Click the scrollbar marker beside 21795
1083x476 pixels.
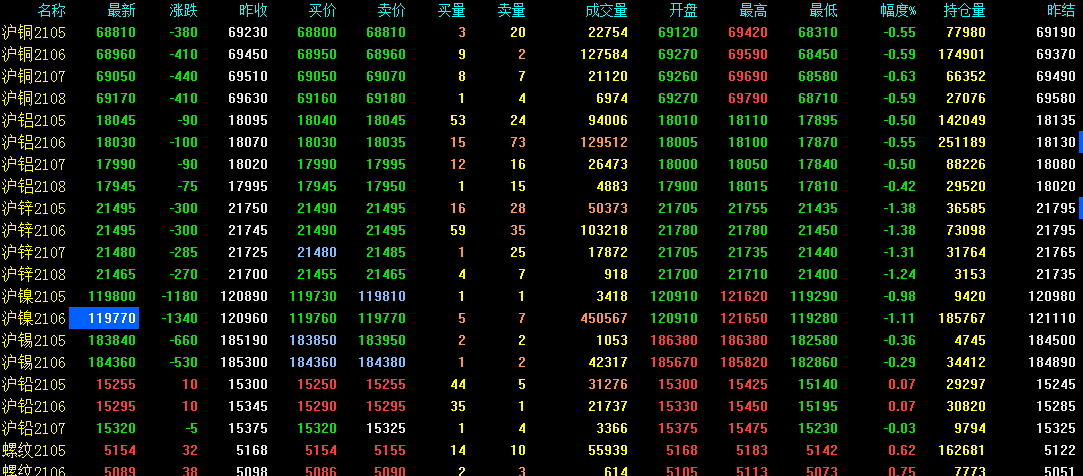tap(1080, 207)
